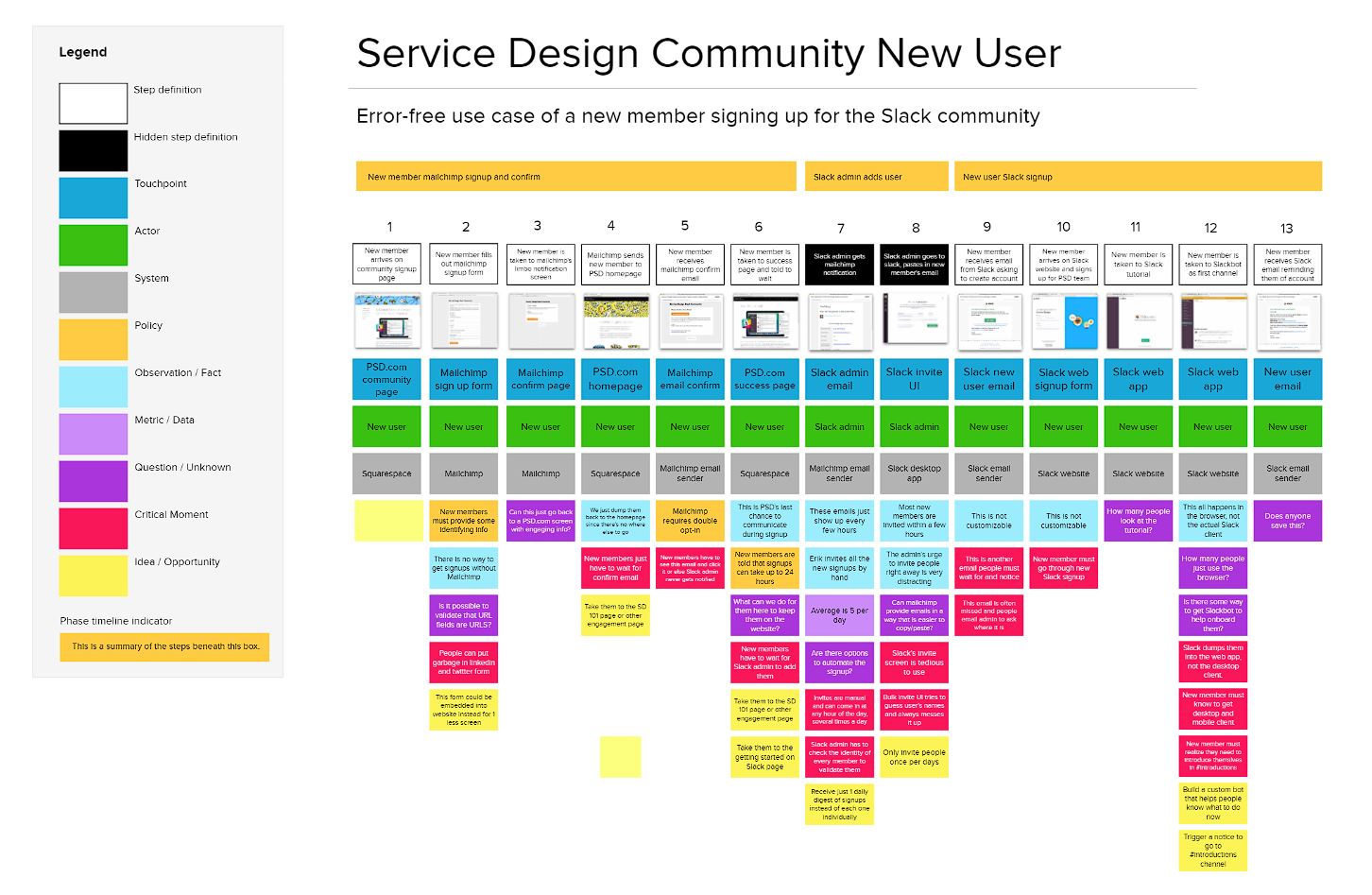The height and width of the screenshot is (895, 1372).
Task: Select the orange Policy legend swatch
Action: click(93, 339)
